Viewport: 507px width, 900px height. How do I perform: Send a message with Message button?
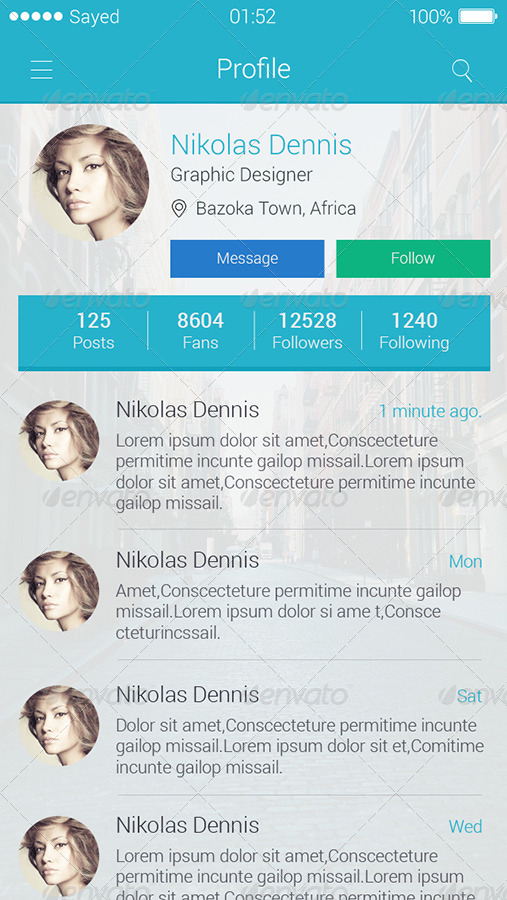click(247, 258)
